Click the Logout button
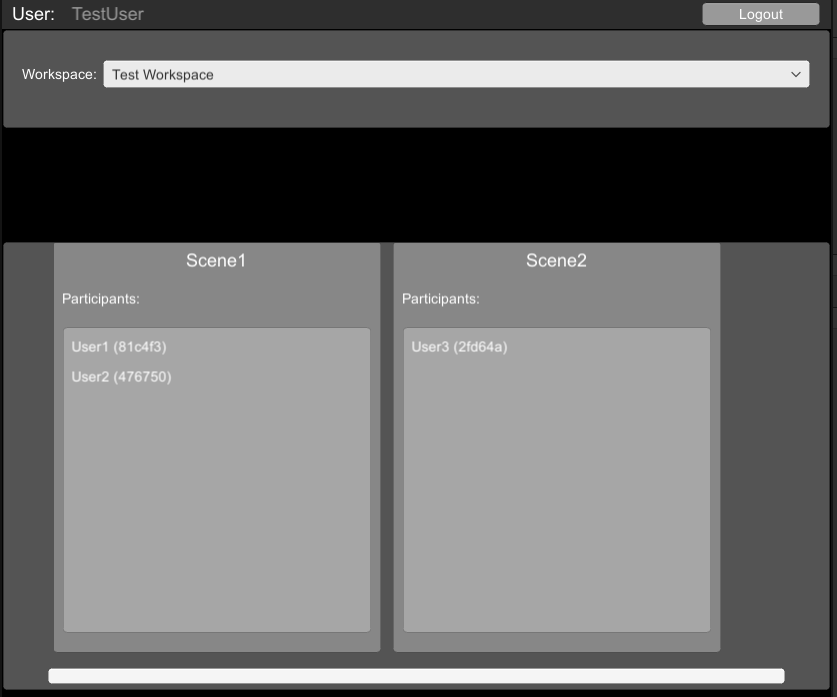The image size is (837, 697). tap(760, 14)
